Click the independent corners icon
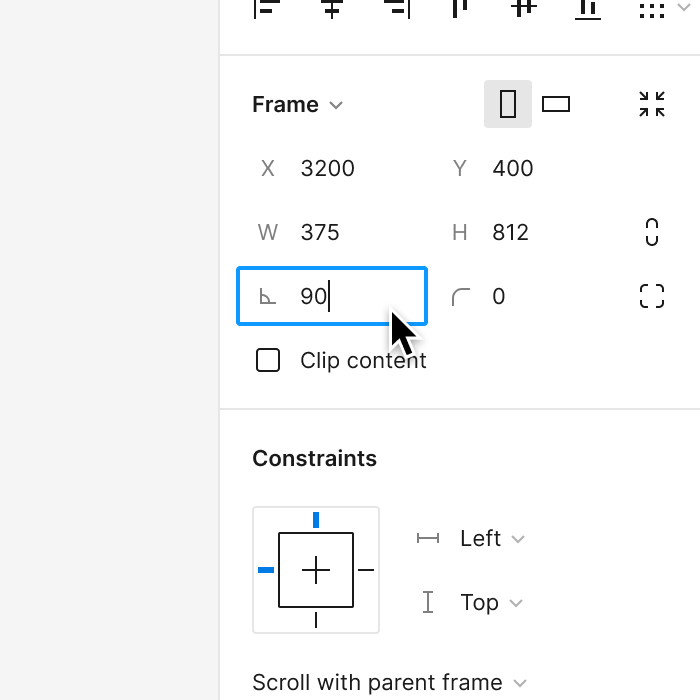Image resolution: width=700 pixels, height=700 pixels. pyautogui.click(x=652, y=296)
